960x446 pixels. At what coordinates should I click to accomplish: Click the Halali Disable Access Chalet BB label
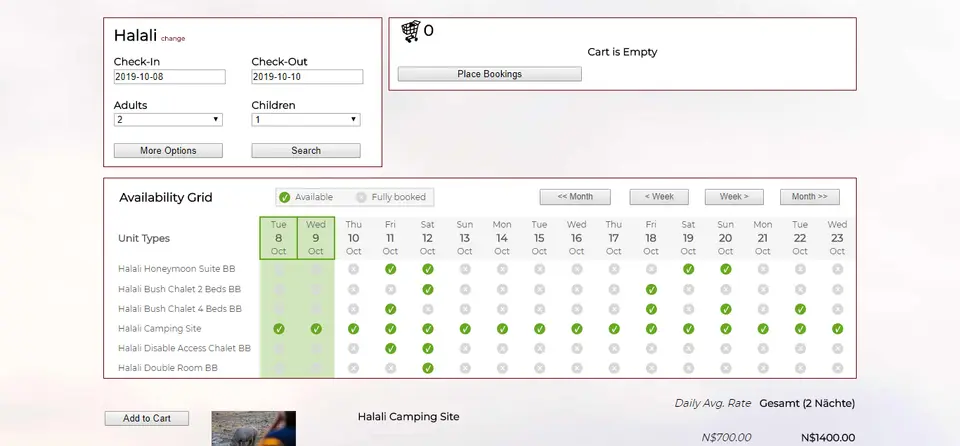(x=184, y=349)
